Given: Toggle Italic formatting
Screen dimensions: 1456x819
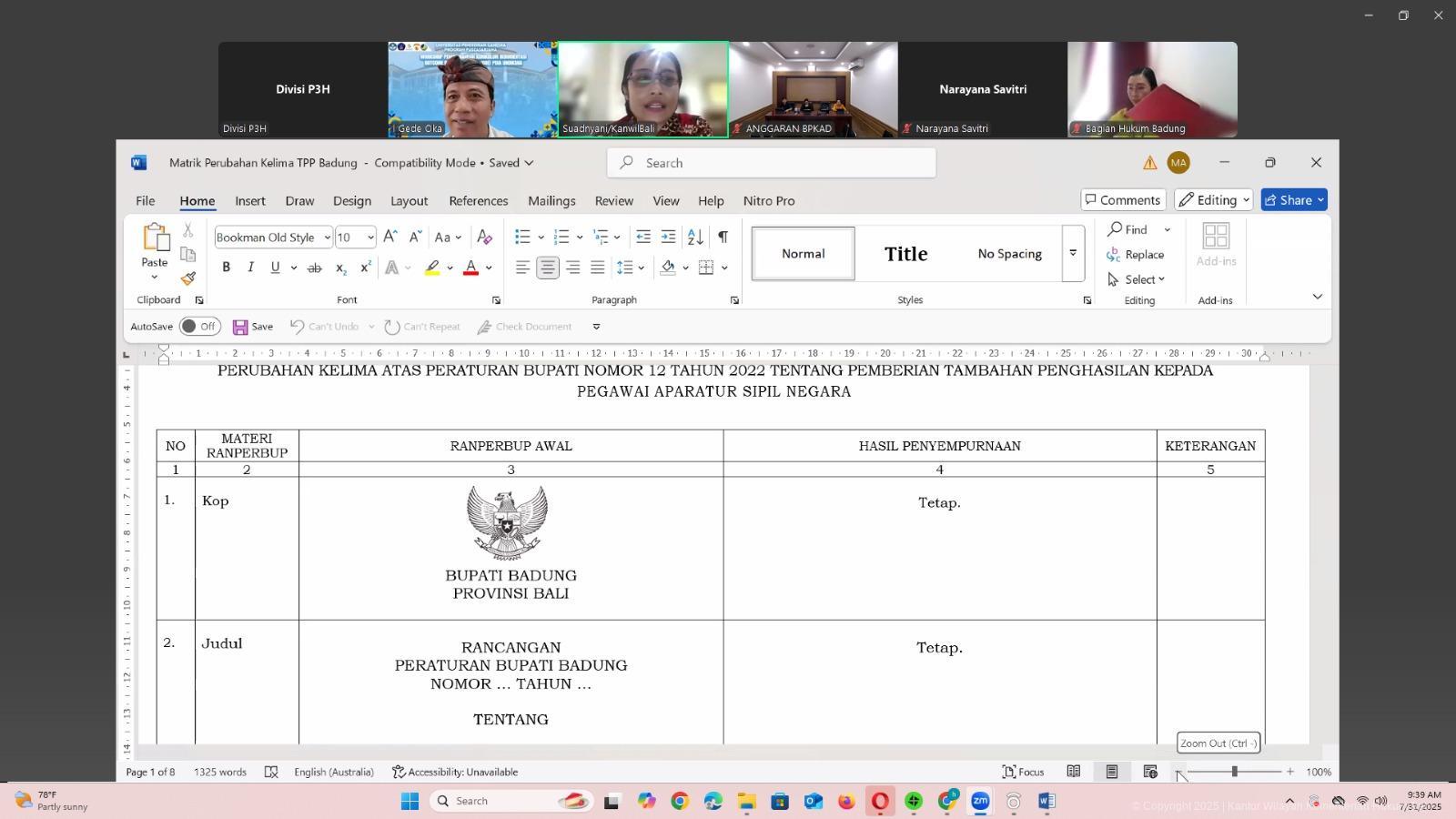Looking at the screenshot, I should coord(250,268).
